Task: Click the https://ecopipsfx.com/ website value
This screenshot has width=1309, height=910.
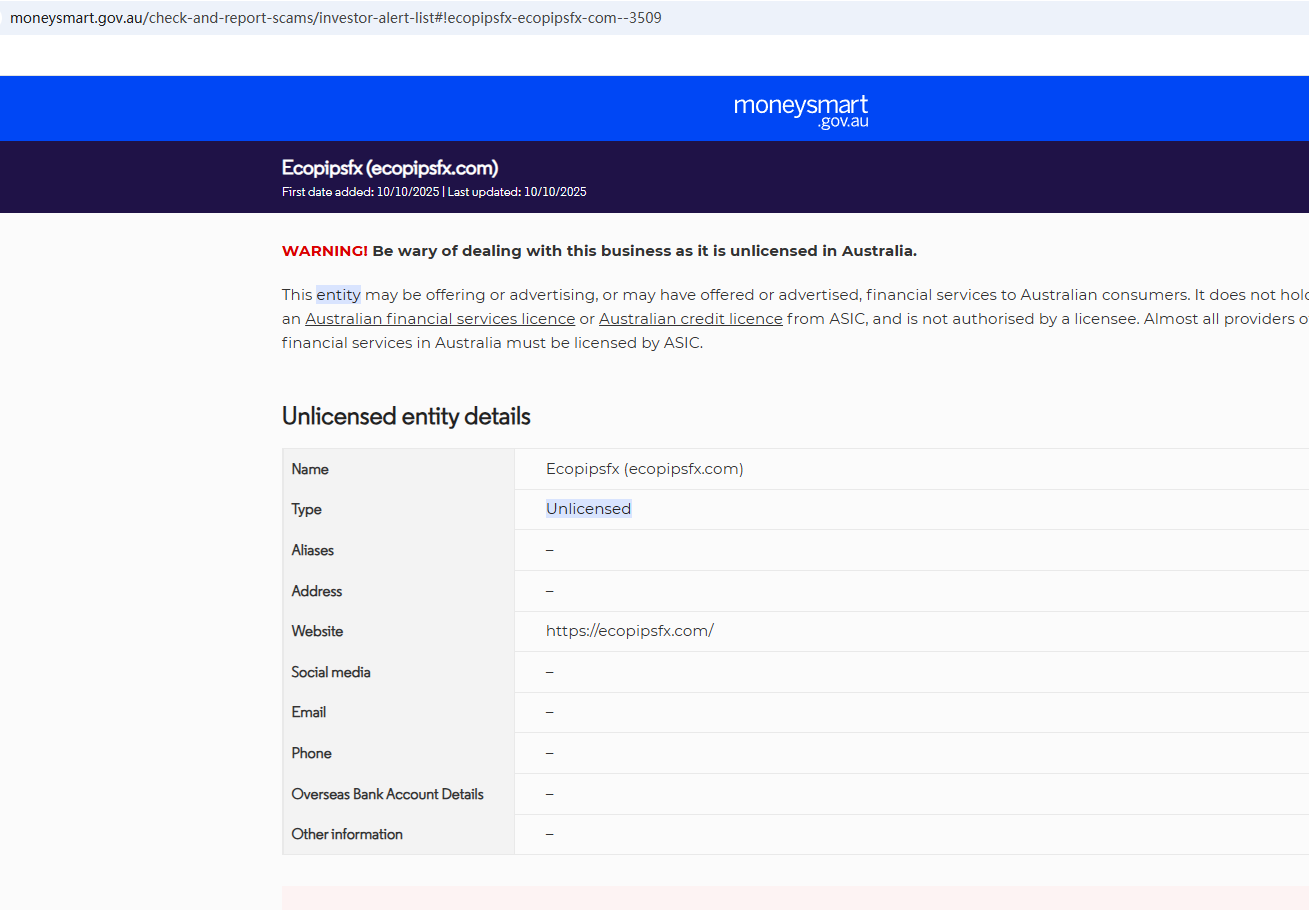Action: (629, 631)
